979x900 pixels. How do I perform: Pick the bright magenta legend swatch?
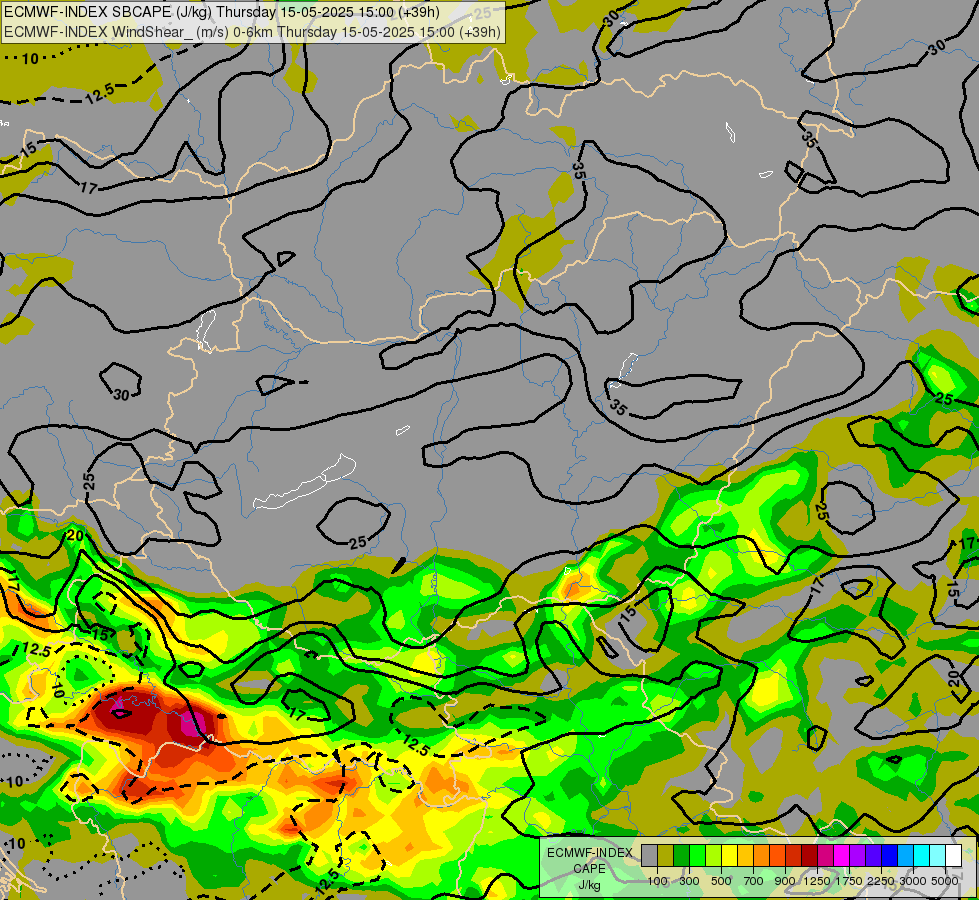click(x=842, y=855)
